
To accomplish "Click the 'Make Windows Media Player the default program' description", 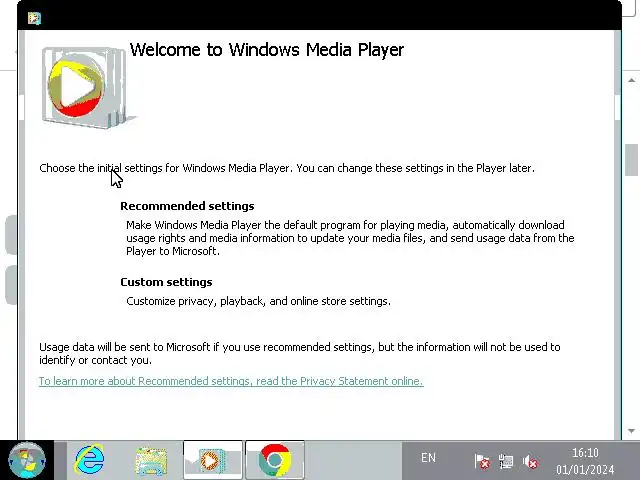I will click(x=350, y=238).
